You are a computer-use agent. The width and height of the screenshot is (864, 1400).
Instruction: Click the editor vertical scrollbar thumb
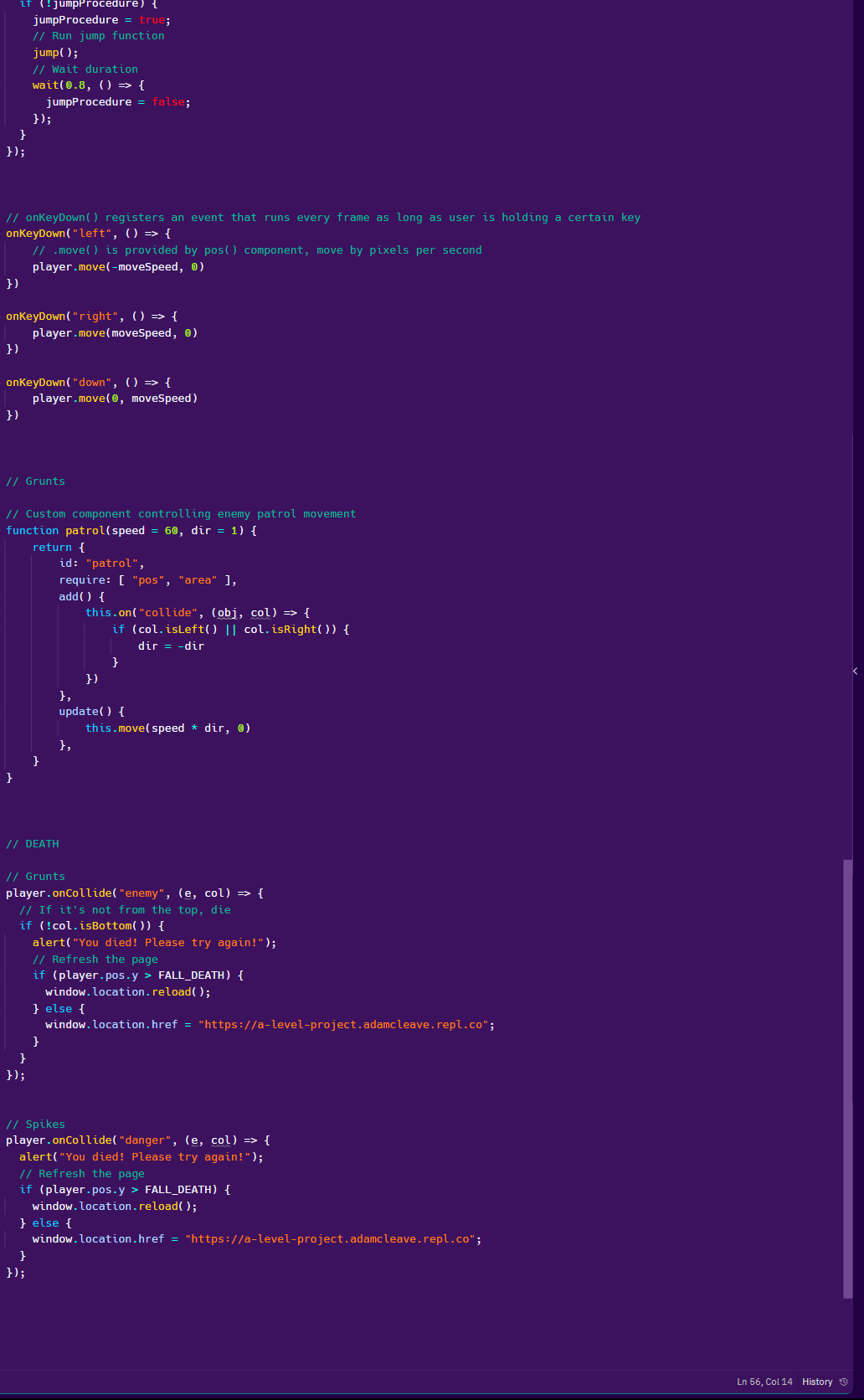[847, 1078]
